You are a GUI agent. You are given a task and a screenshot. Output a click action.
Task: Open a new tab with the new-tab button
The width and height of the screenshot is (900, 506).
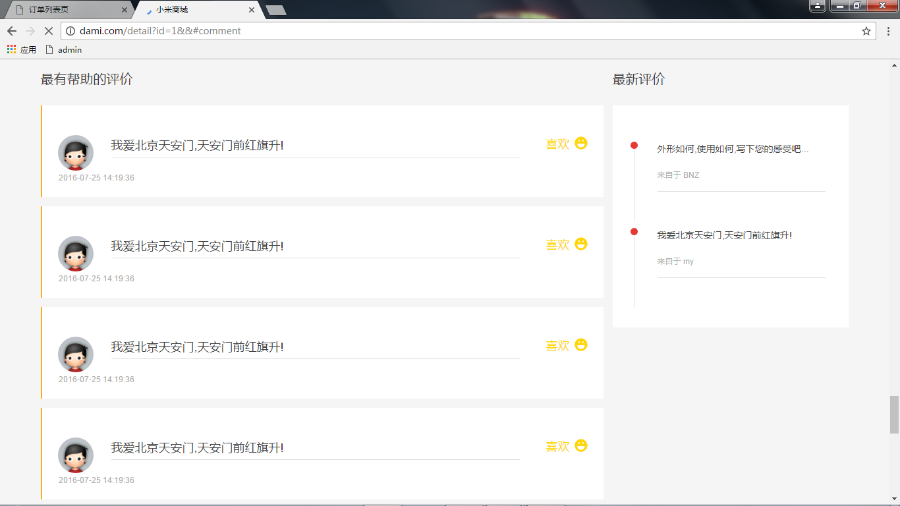tap(276, 10)
